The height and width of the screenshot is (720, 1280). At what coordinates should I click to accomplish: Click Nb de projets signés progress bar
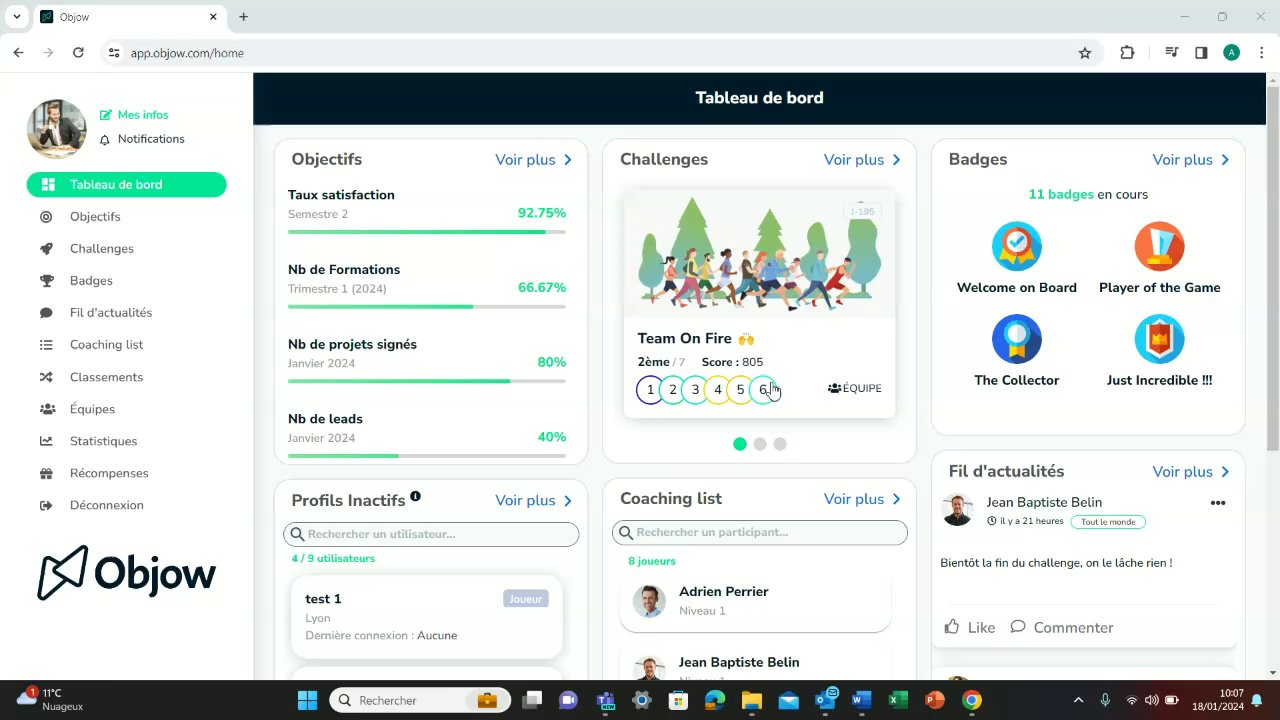tap(427, 381)
